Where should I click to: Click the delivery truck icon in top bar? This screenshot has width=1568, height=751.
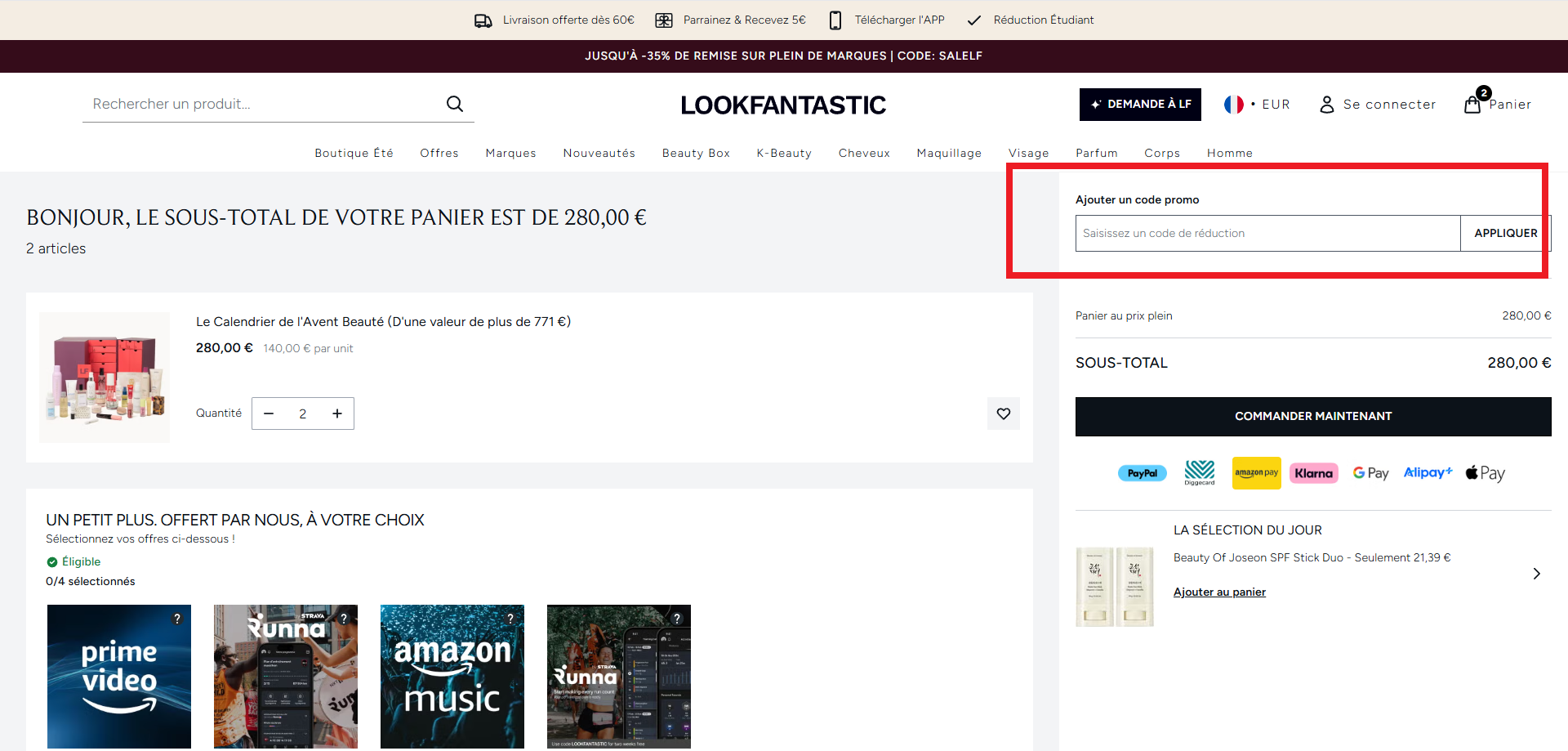tap(483, 20)
